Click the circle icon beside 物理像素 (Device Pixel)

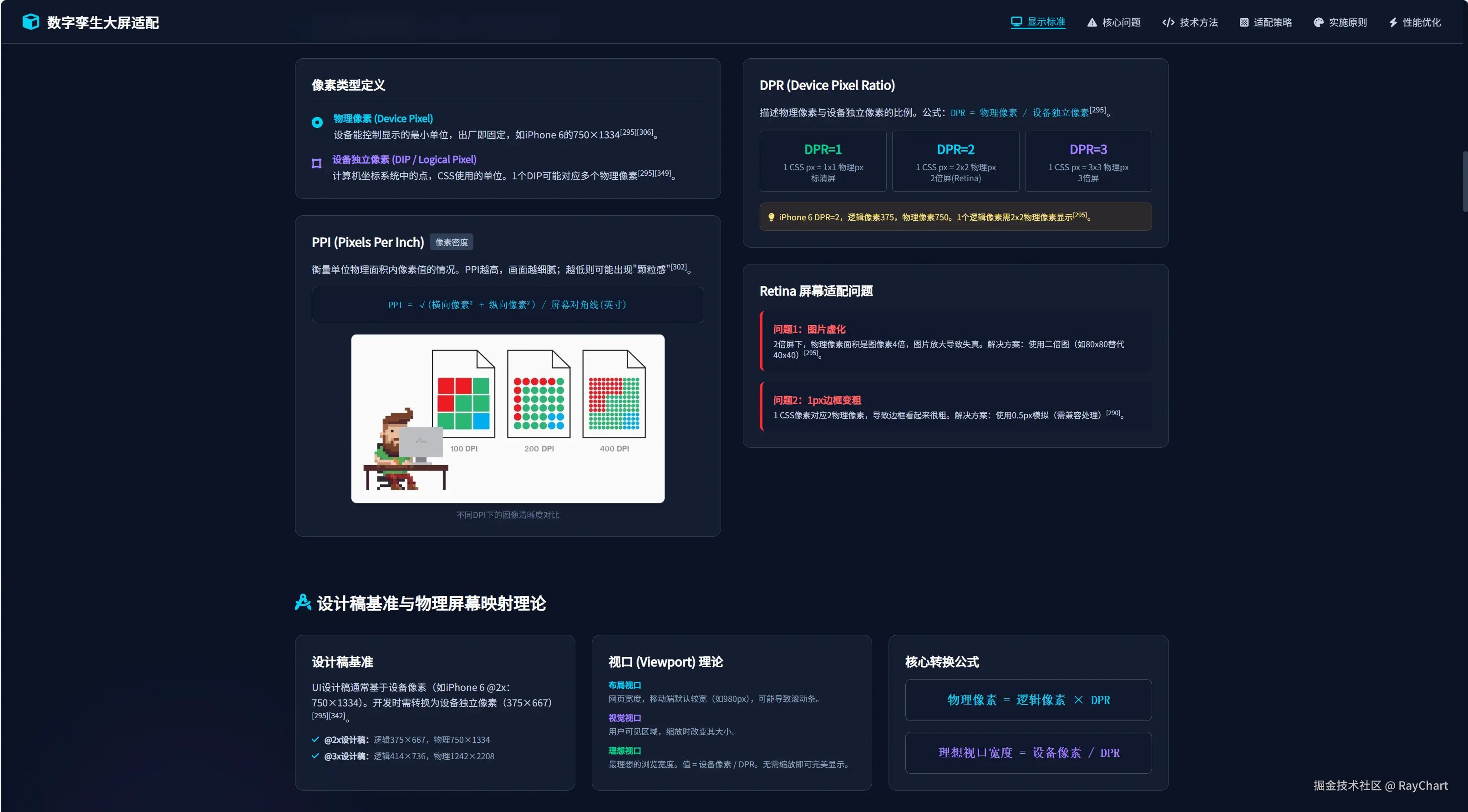[x=317, y=122]
